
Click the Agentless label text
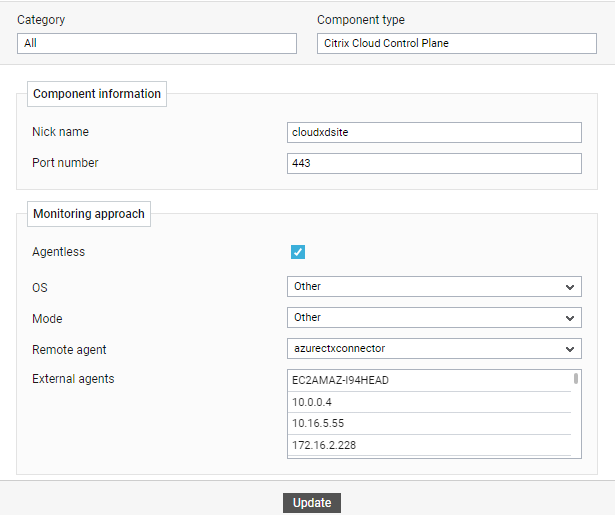click(x=58, y=252)
